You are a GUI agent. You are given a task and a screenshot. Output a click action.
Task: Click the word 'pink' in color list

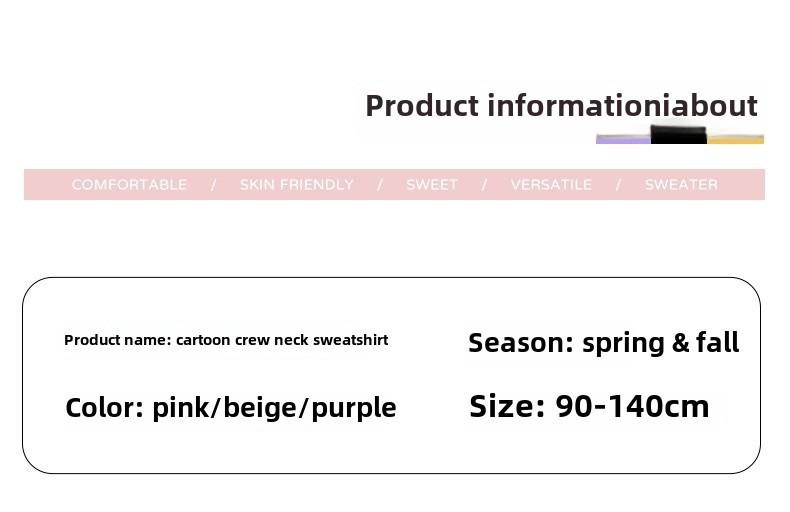(x=180, y=408)
